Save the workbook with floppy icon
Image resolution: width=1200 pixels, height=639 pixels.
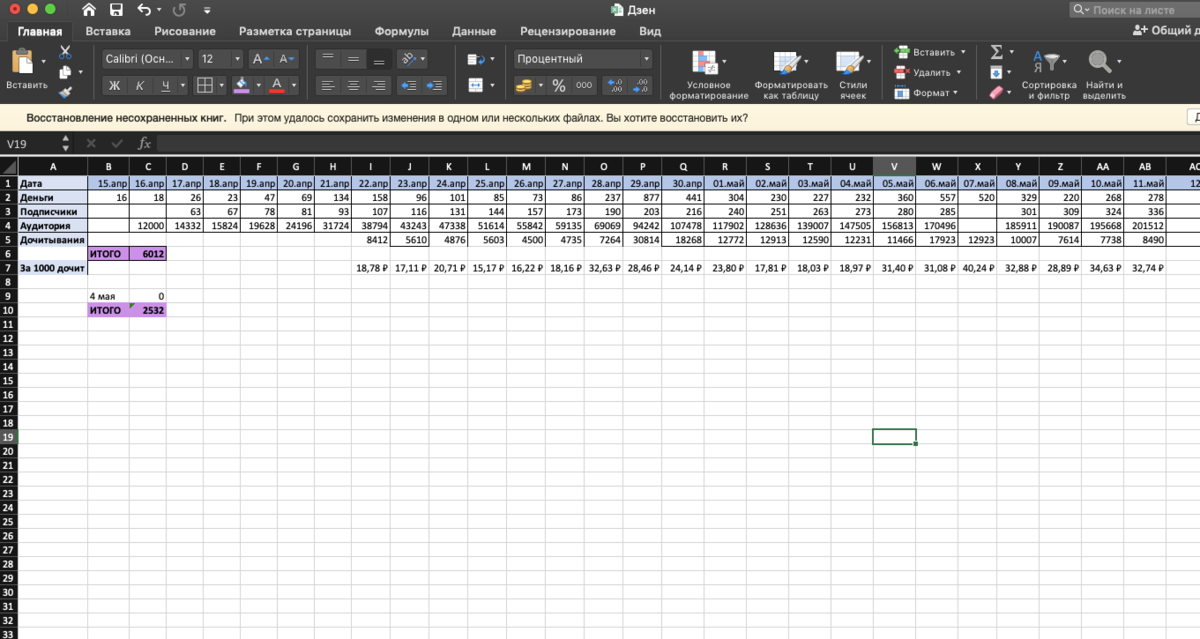[x=116, y=10]
